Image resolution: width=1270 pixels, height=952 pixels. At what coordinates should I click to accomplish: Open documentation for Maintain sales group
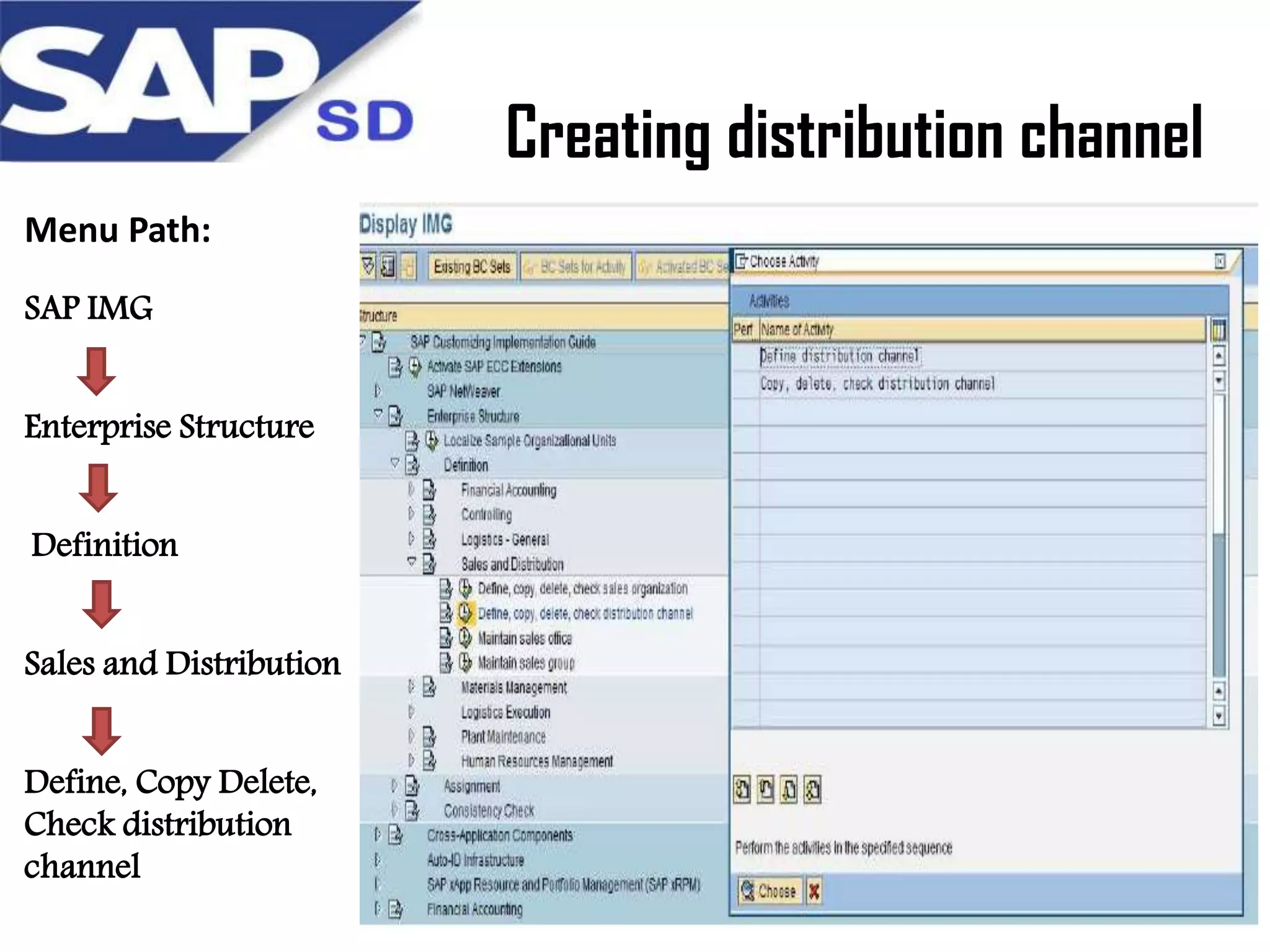[446, 663]
